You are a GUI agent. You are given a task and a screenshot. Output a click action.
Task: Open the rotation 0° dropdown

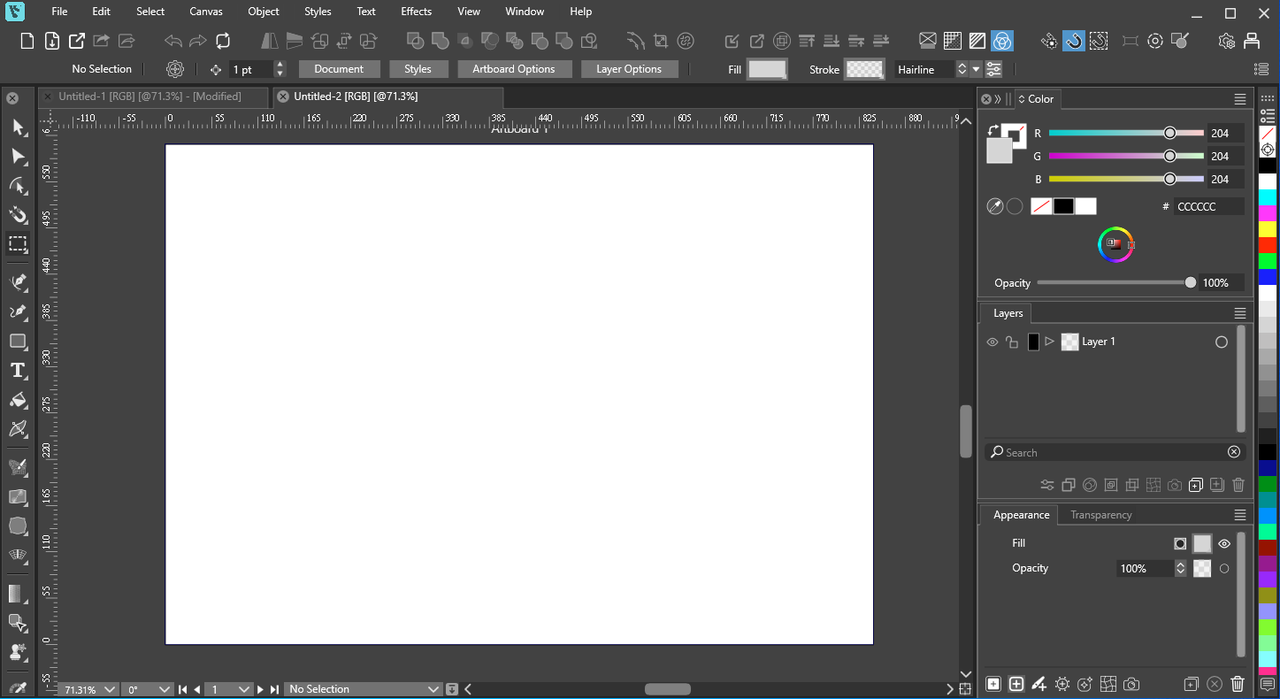[x=162, y=689]
